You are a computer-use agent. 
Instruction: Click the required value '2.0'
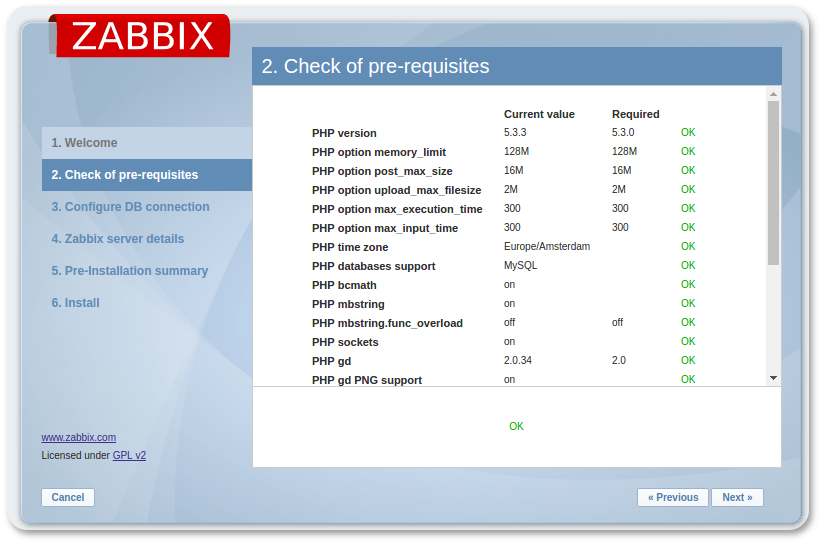click(x=619, y=361)
